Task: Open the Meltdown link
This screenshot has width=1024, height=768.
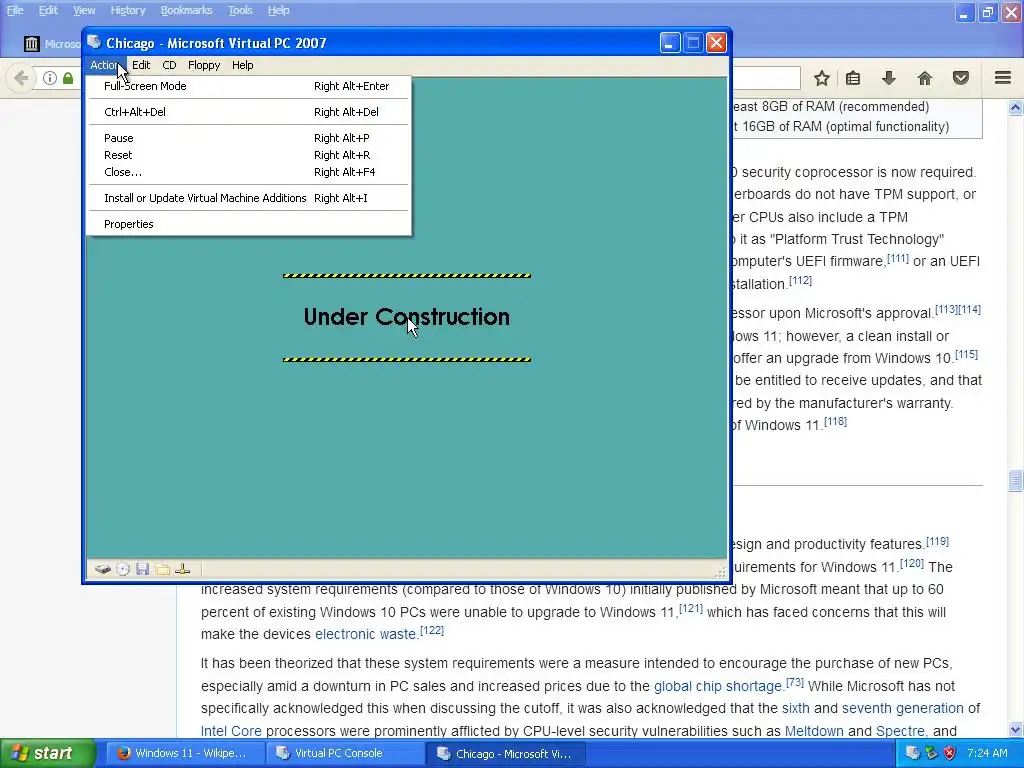Action: pyautogui.click(x=814, y=731)
